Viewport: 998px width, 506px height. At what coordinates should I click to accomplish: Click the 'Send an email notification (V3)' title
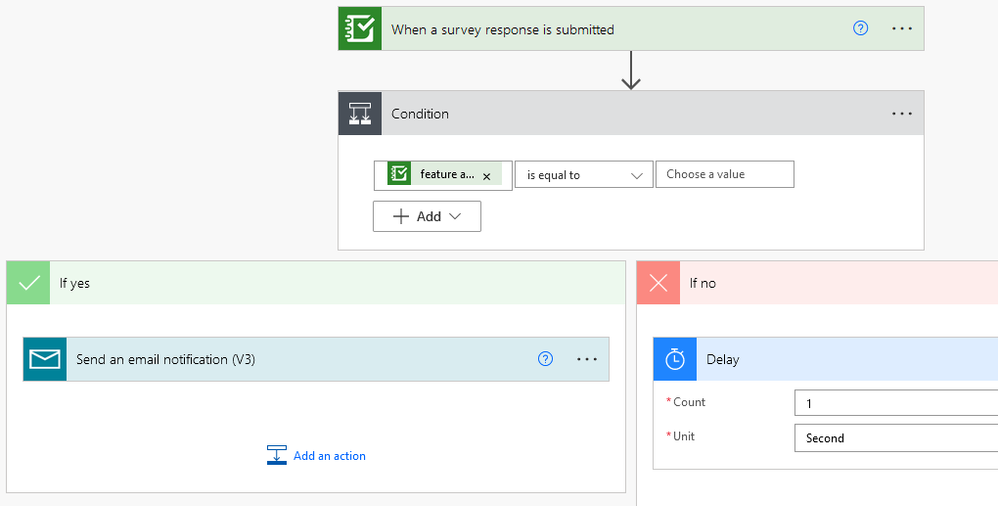pos(166,359)
